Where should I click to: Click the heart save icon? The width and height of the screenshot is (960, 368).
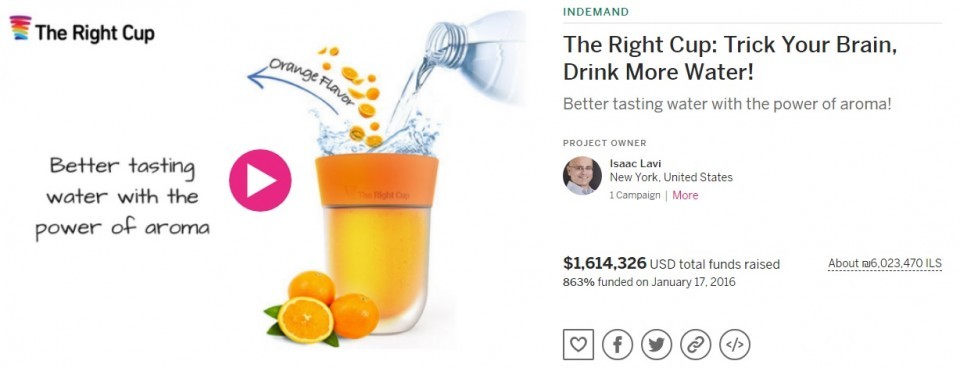tap(578, 345)
